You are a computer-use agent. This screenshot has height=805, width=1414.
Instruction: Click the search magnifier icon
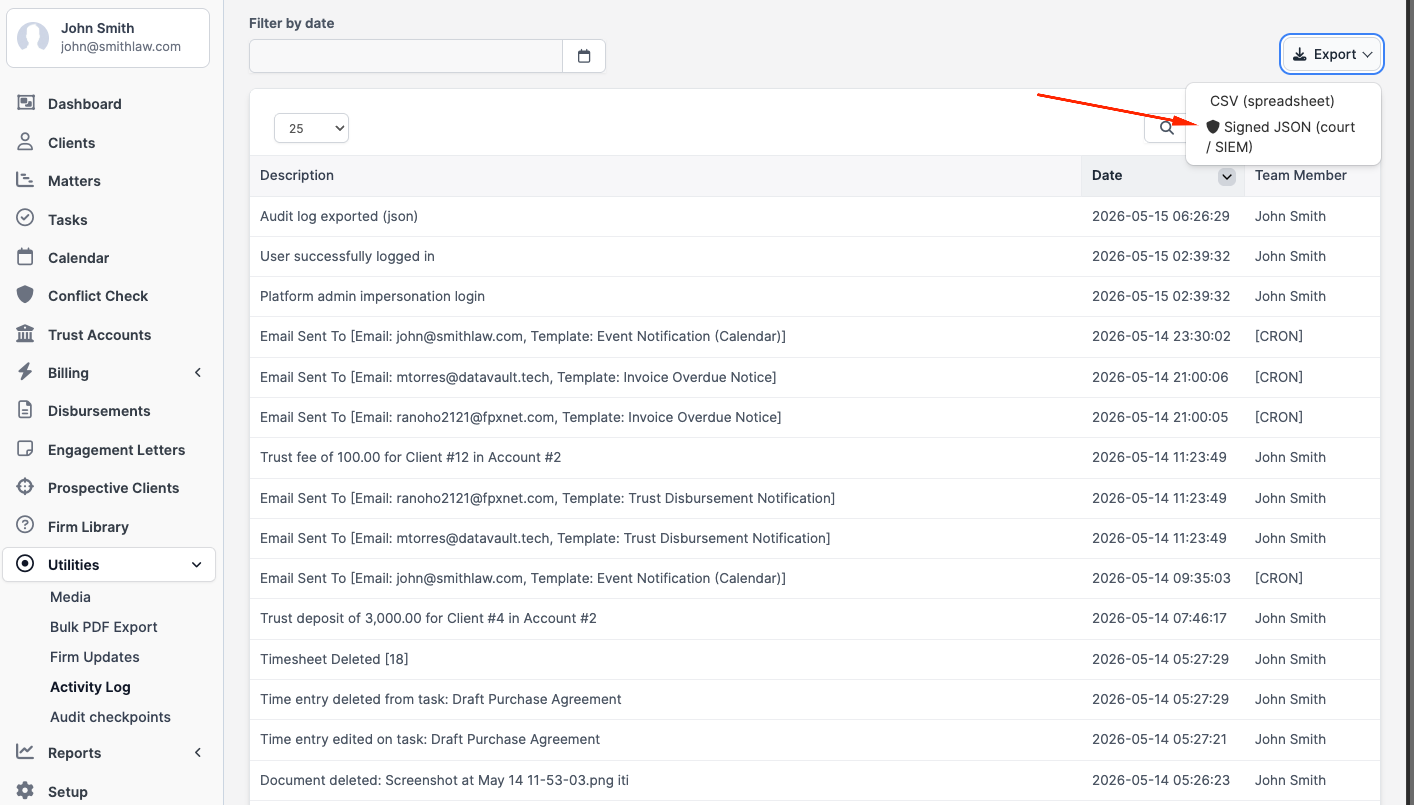(x=1166, y=128)
